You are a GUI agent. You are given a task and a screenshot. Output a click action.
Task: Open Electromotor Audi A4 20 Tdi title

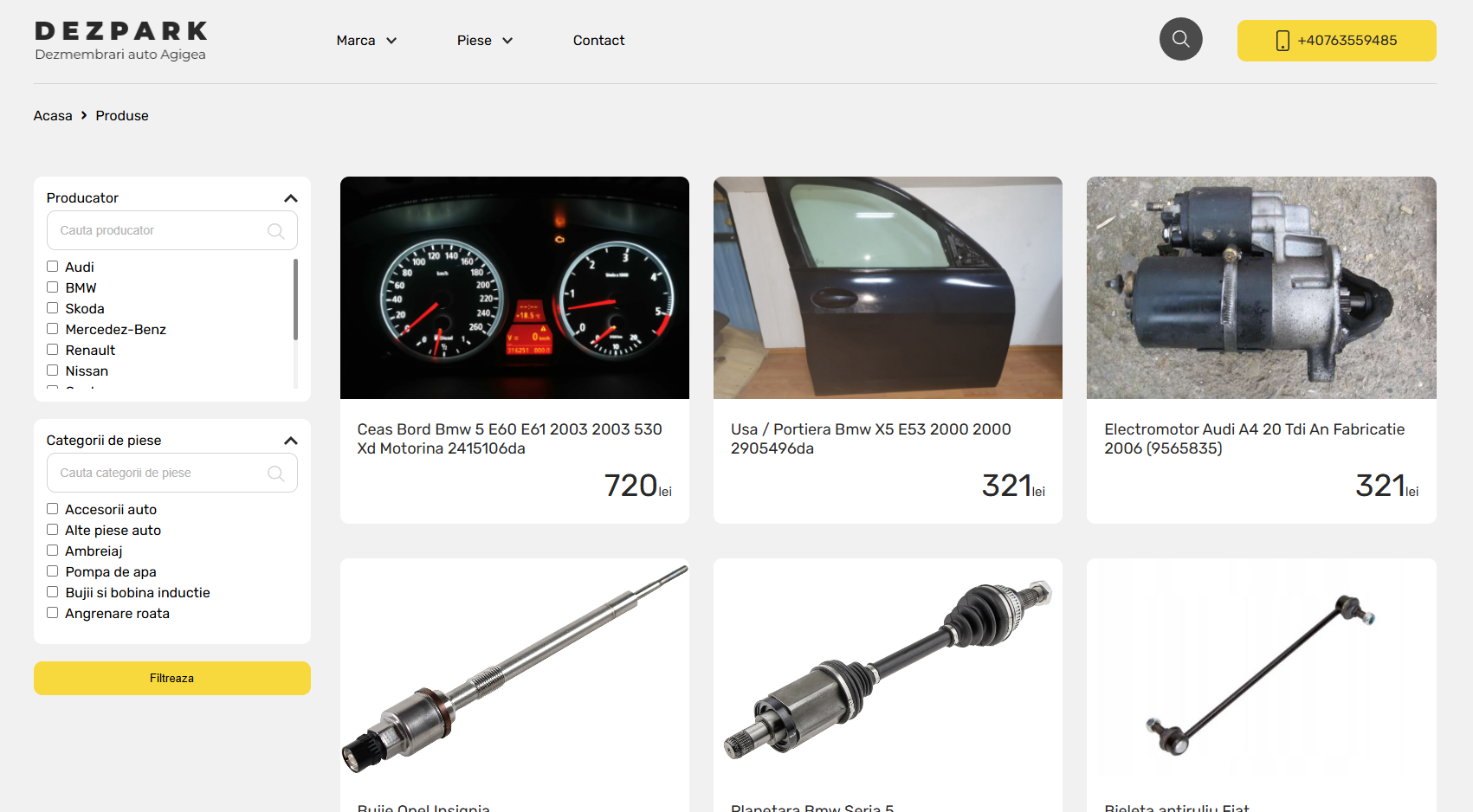[x=1254, y=439]
